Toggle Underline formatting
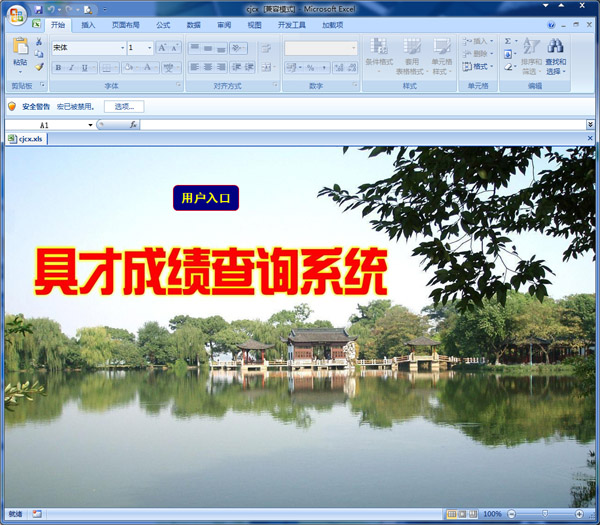Image resolution: width=600 pixels, height=525 pixels. click(x=84, y=67)
